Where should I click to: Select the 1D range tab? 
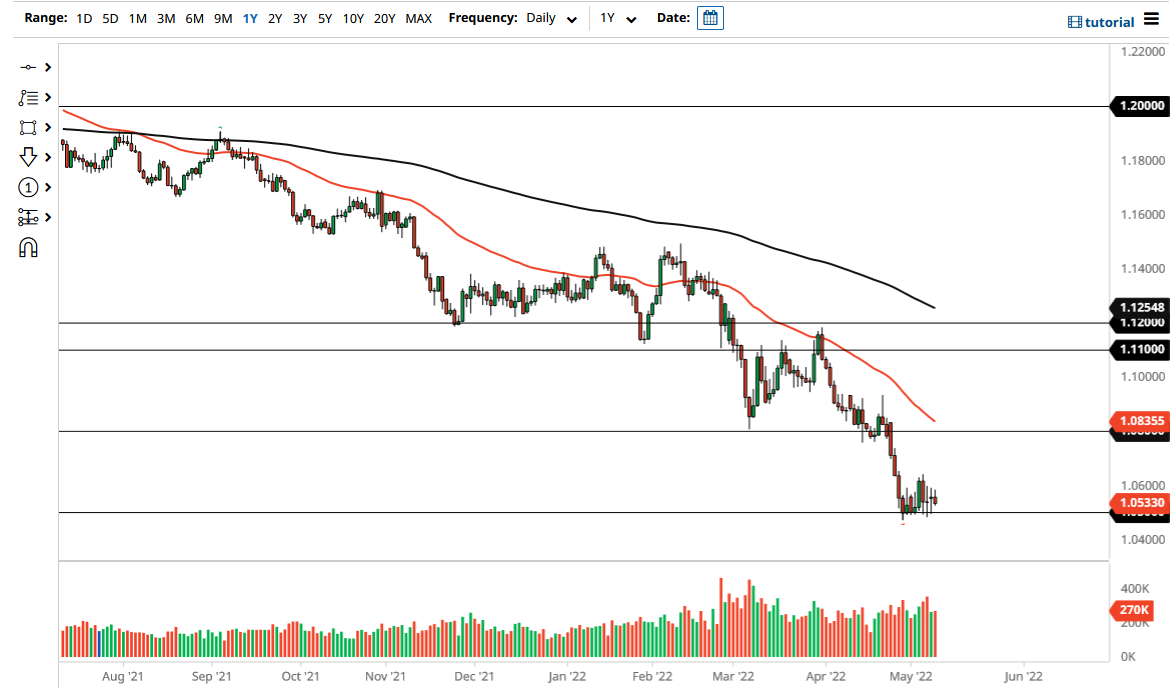(83, 18)
